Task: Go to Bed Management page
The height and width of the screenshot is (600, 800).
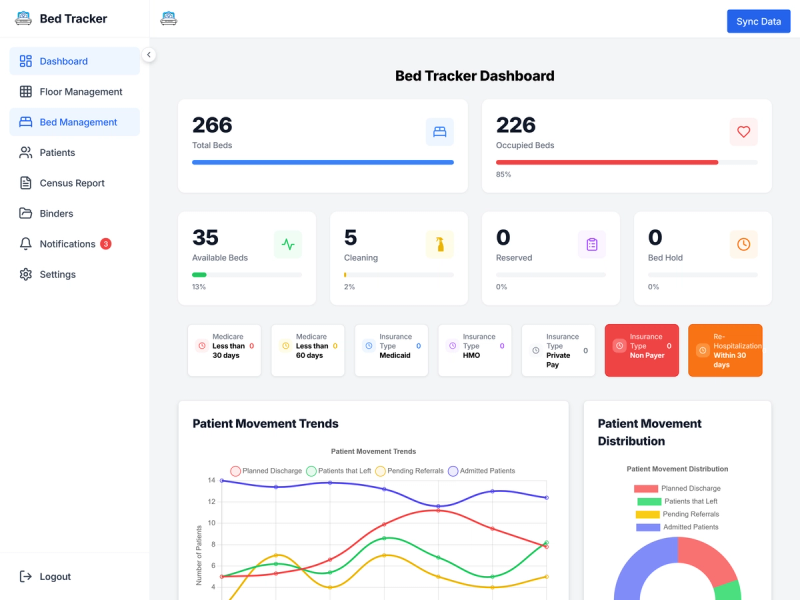Action: coord(74,122)
